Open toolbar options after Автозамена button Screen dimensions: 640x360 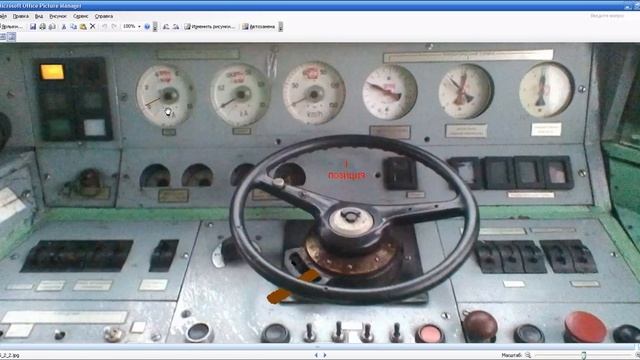point(280,27)
